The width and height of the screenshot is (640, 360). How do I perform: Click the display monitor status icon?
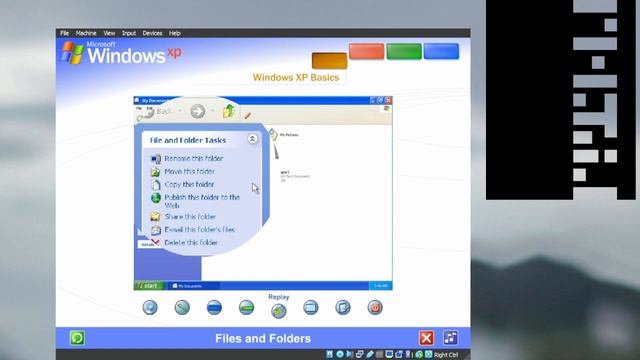[389, 355]
